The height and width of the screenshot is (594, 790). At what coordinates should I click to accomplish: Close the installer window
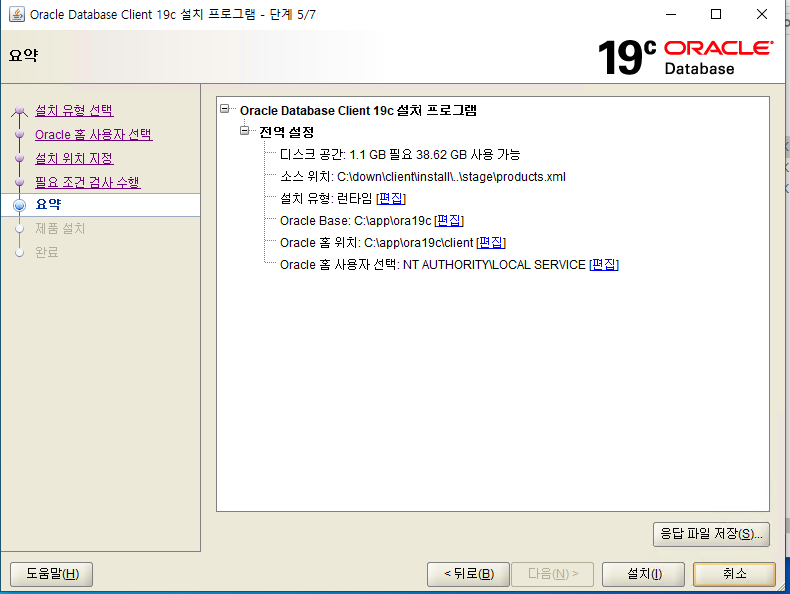click(x=762, y=14)
